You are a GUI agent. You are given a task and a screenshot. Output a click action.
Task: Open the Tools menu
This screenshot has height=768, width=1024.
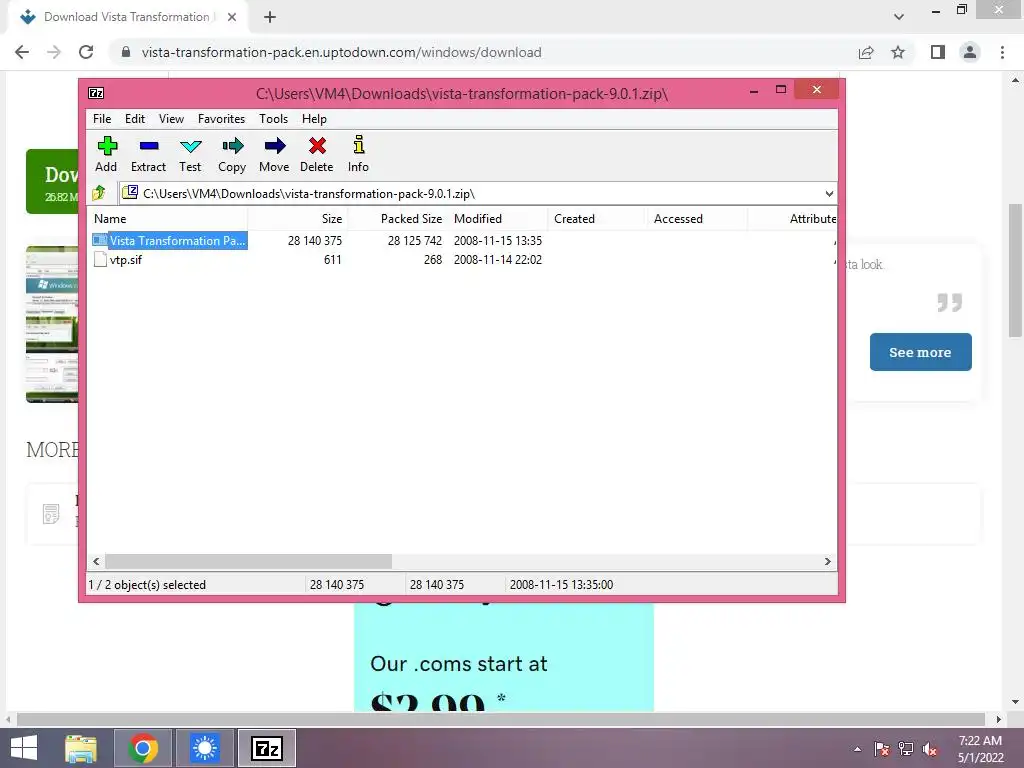point(273,119)
